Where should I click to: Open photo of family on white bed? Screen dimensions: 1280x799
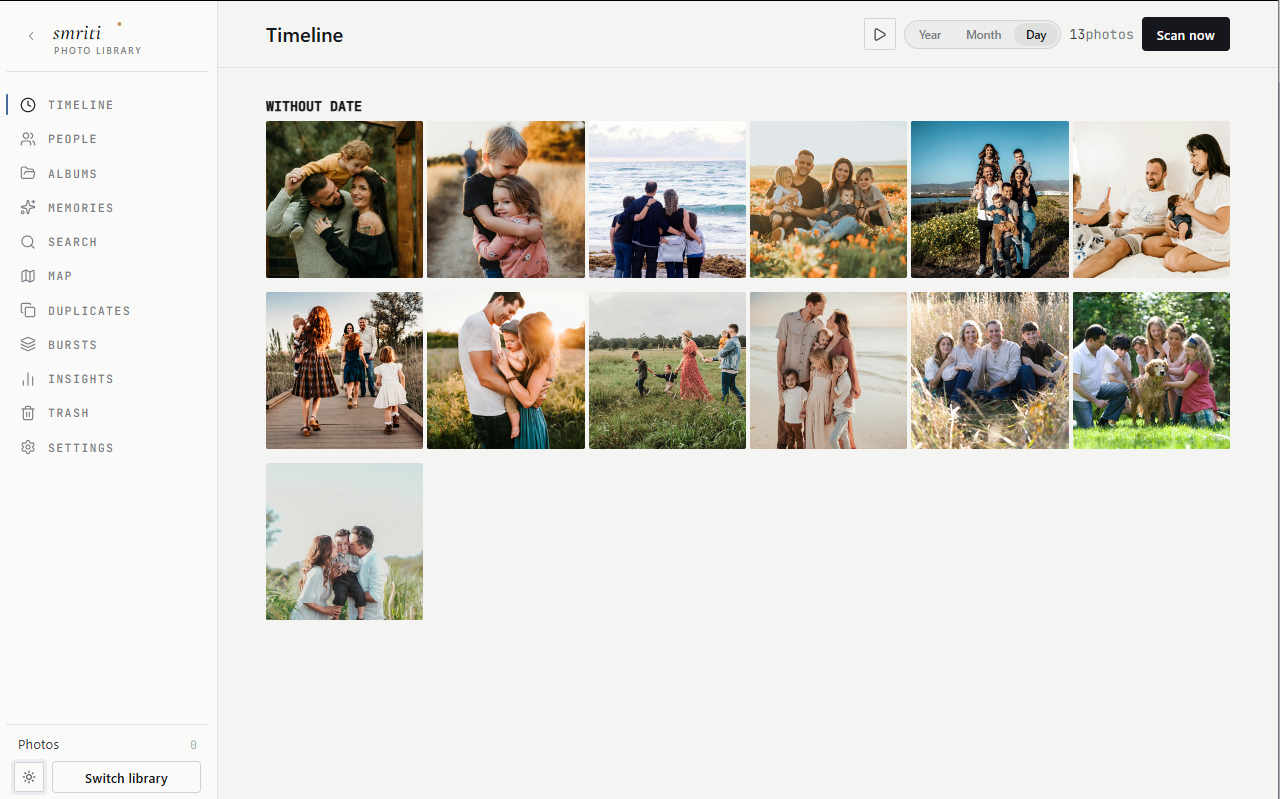click(x=1151, y=199)
